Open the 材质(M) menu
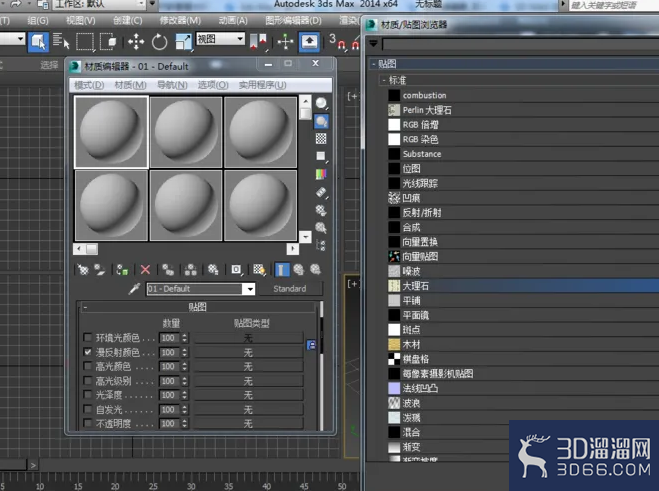 (130, 85)
